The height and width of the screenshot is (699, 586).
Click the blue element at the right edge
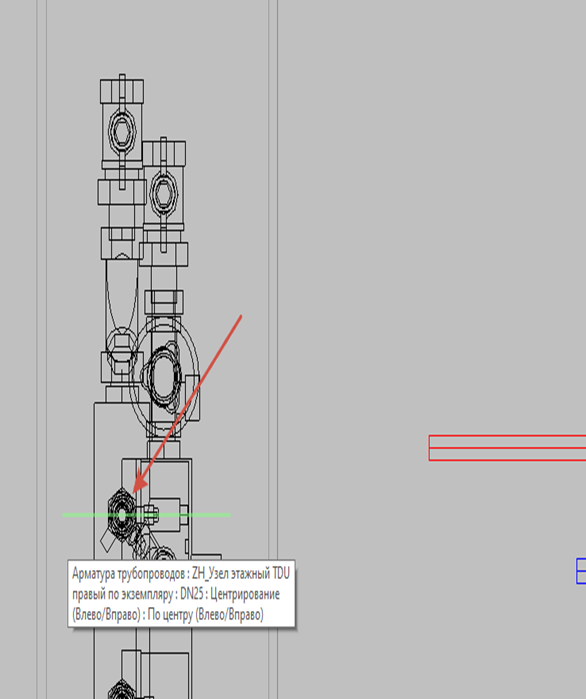(x=581, y=571)
